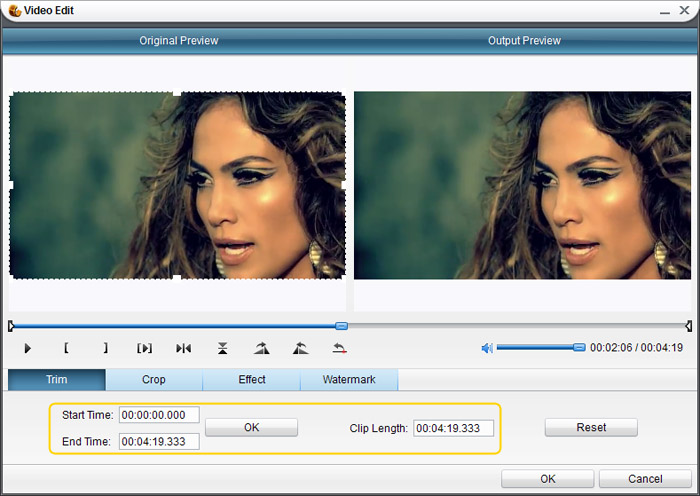Click OK next to the trim times
The image size is (700, 496).
(251, 427)
